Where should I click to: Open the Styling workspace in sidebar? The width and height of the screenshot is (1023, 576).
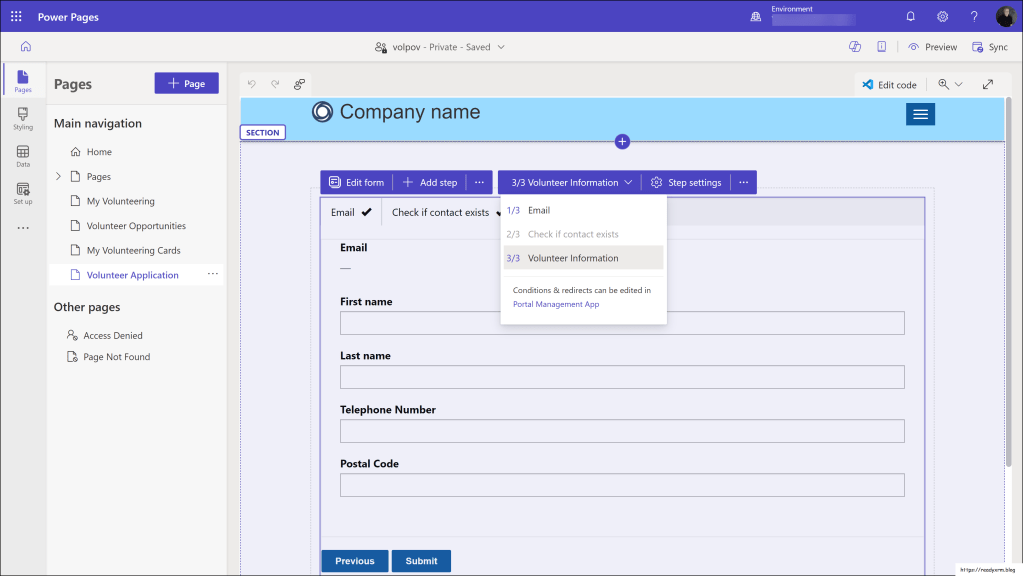22,119
